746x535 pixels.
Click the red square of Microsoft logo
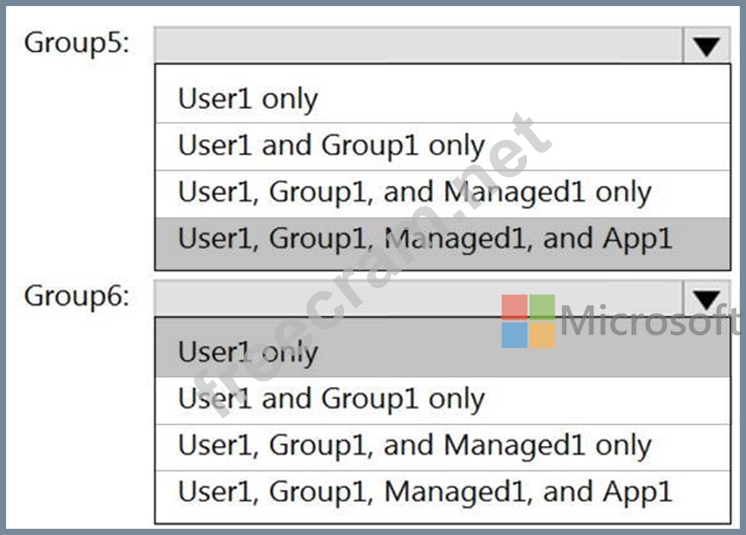pos(514,307)
